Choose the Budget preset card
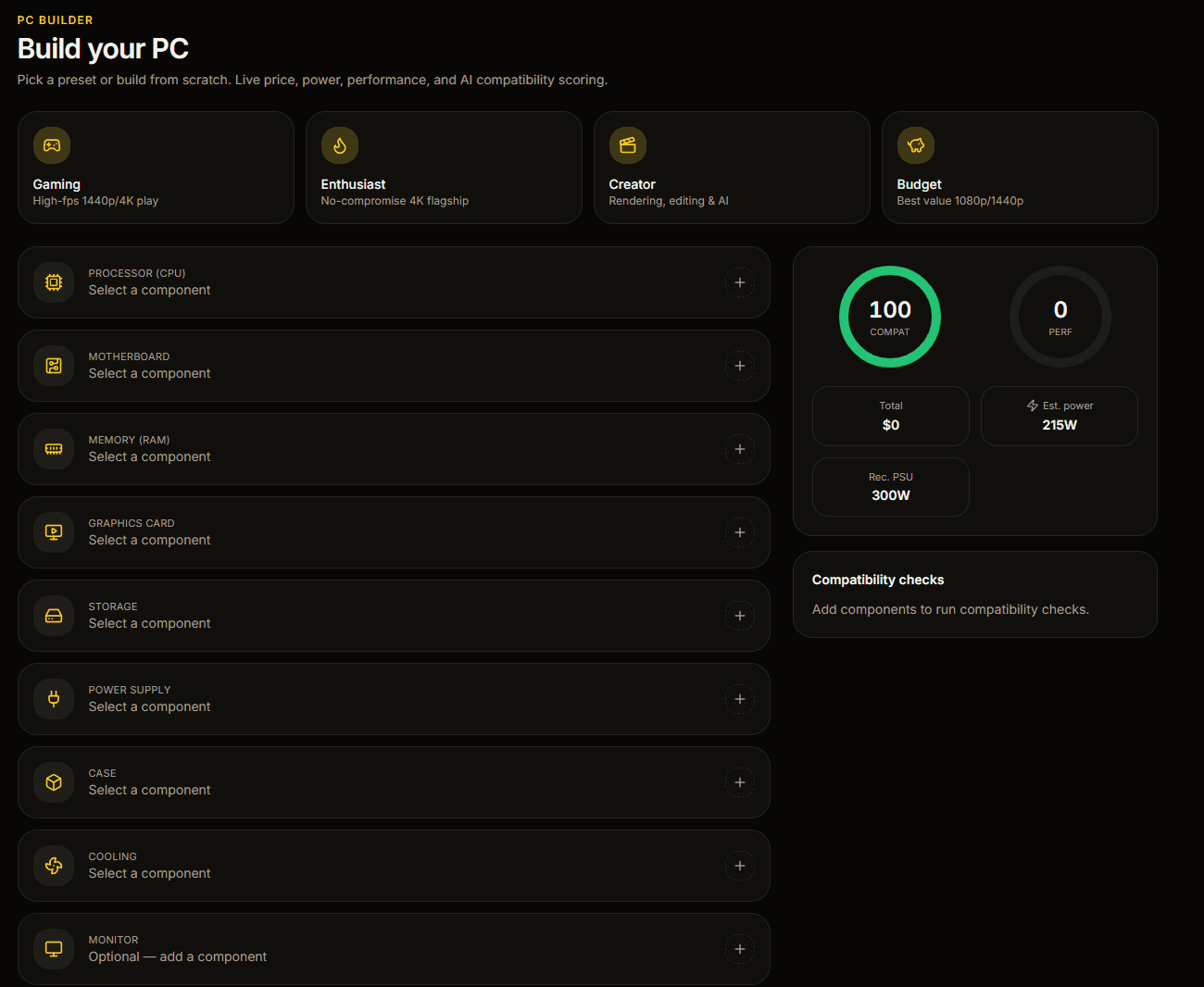 pos(1020,168)
